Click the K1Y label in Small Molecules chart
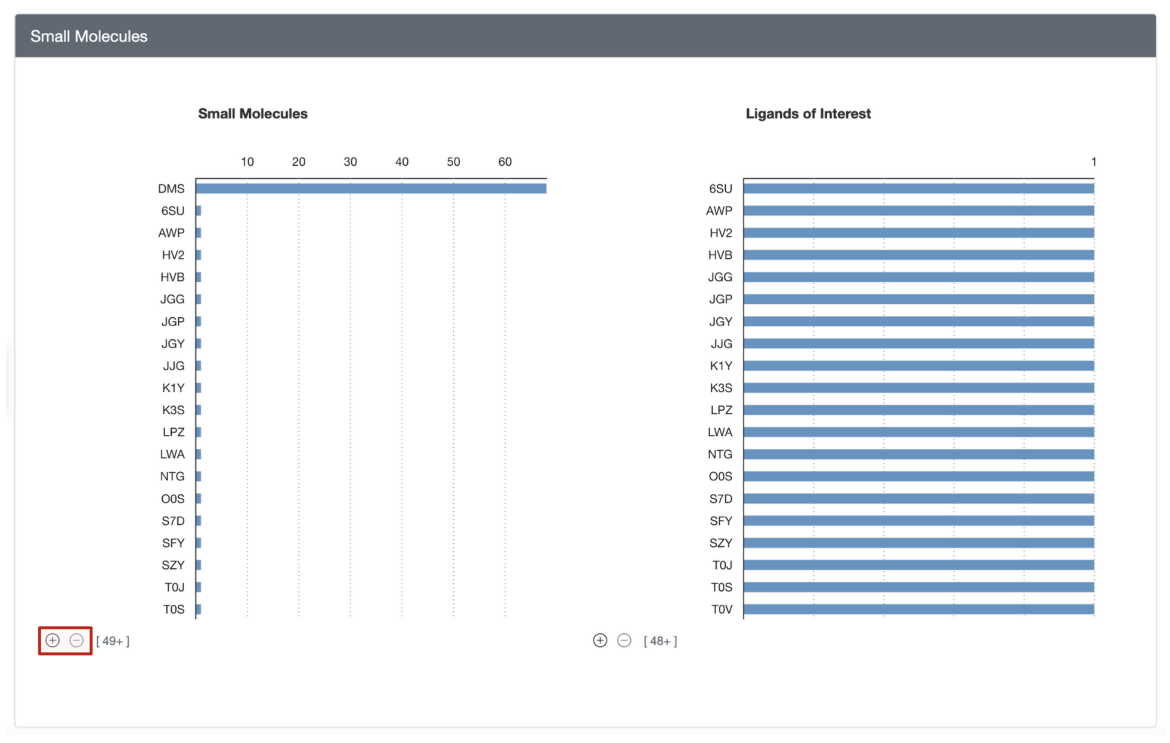Image resolution: width=1170 pixels, height=743 pixels. [174, 388]
